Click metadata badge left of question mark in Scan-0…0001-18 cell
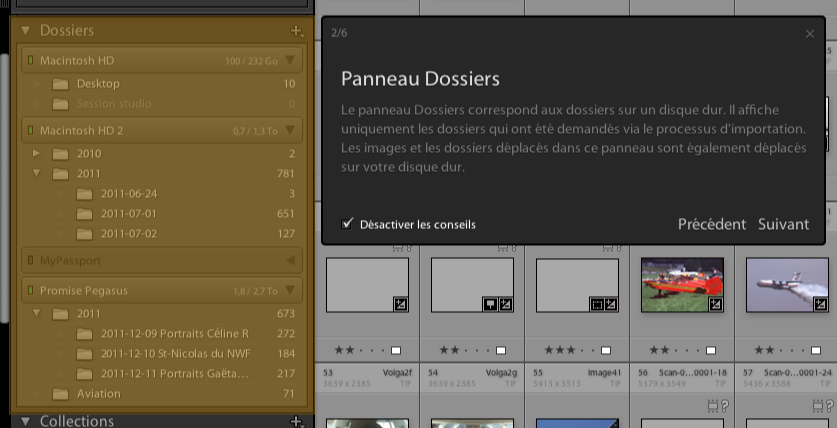Screen dimensions: 837x428 (713, 406)
